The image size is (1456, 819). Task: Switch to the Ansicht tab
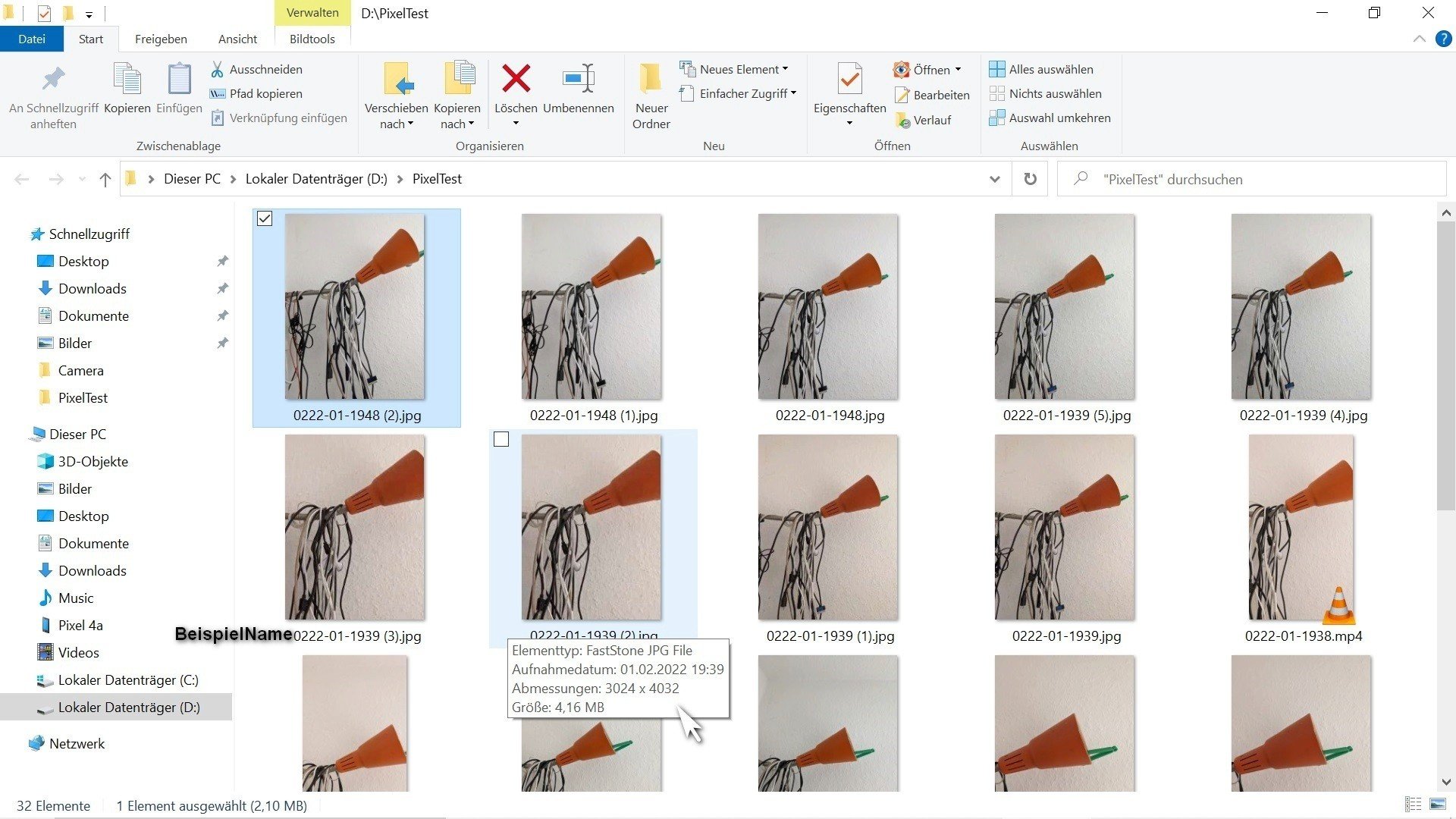click(x=237, y=39)
